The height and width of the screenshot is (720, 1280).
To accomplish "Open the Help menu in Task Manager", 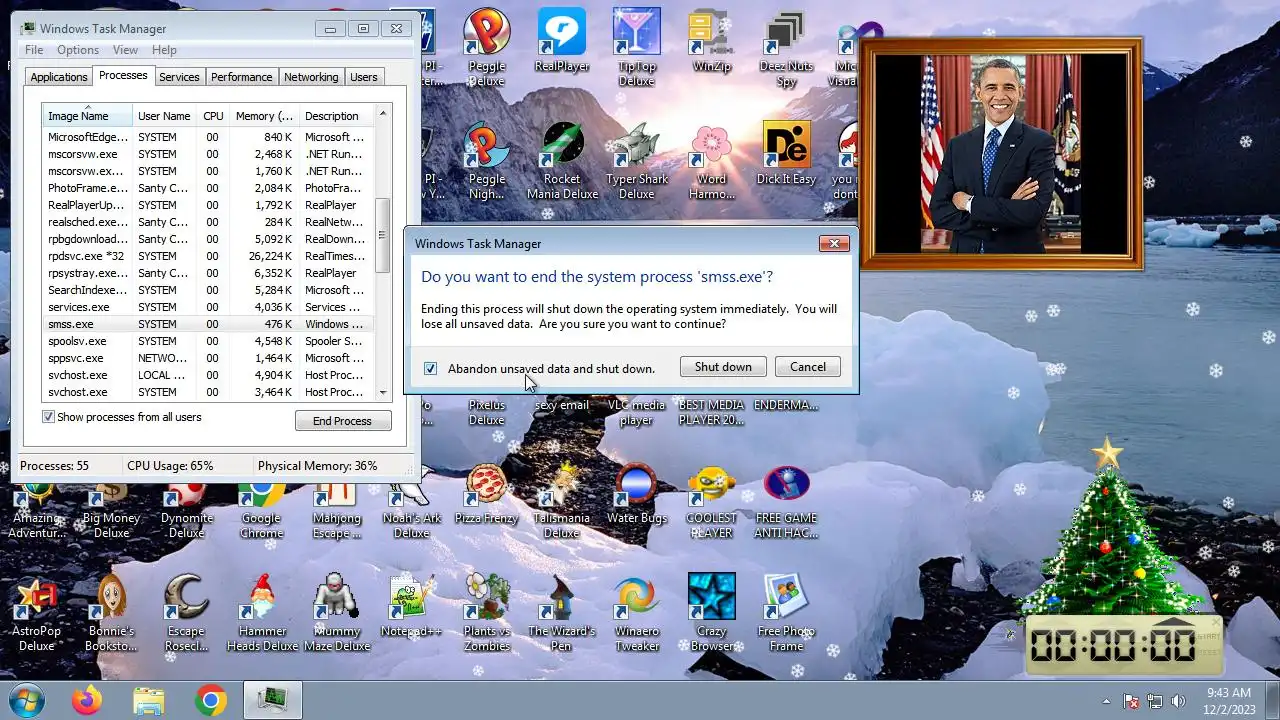I will (164, 50).
